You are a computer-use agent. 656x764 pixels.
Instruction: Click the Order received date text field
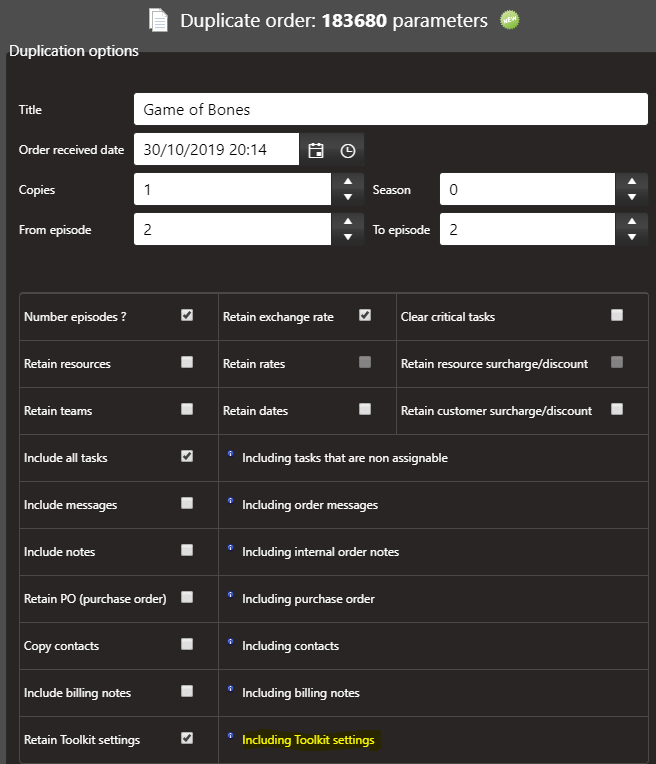[215, 150]
